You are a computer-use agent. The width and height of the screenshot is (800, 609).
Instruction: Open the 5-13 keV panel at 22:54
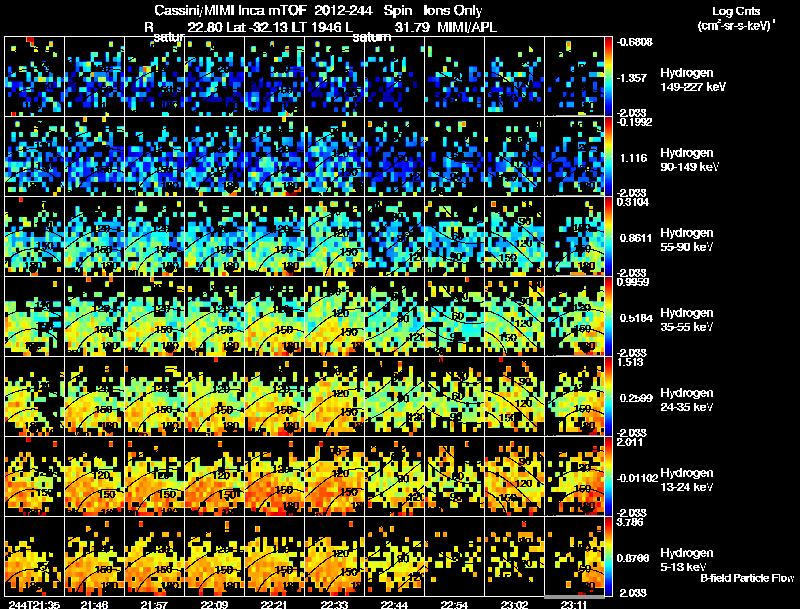tap(455, 556)
